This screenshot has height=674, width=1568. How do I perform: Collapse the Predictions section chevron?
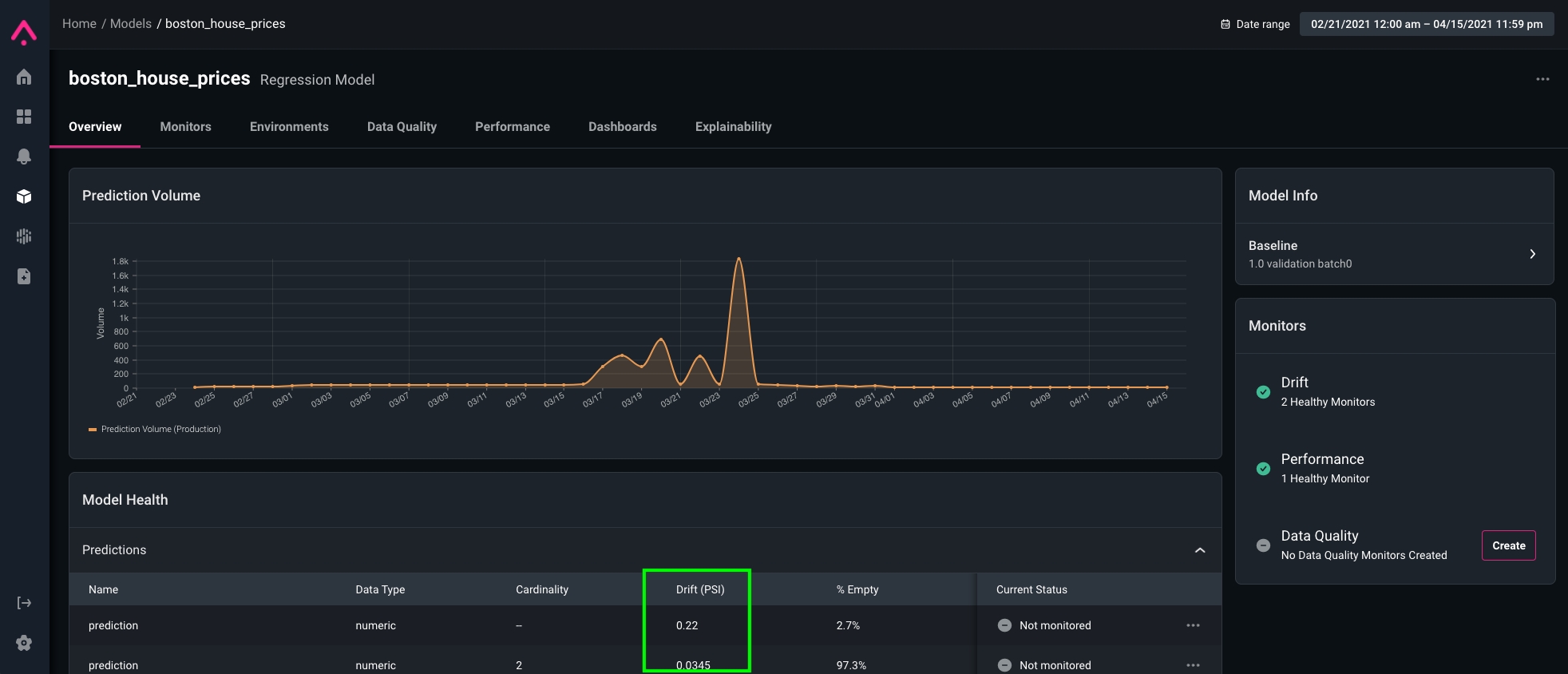point(1200,550)
